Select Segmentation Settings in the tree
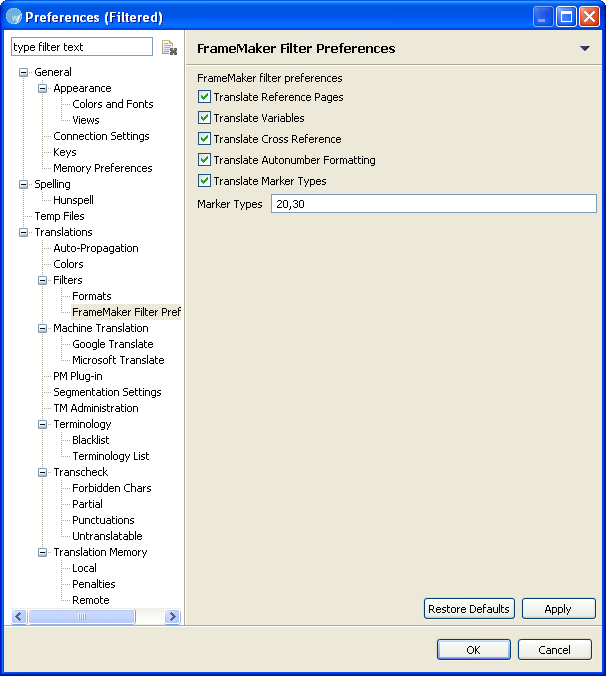The width and height of the screenshot is (606, 676). 107,392
